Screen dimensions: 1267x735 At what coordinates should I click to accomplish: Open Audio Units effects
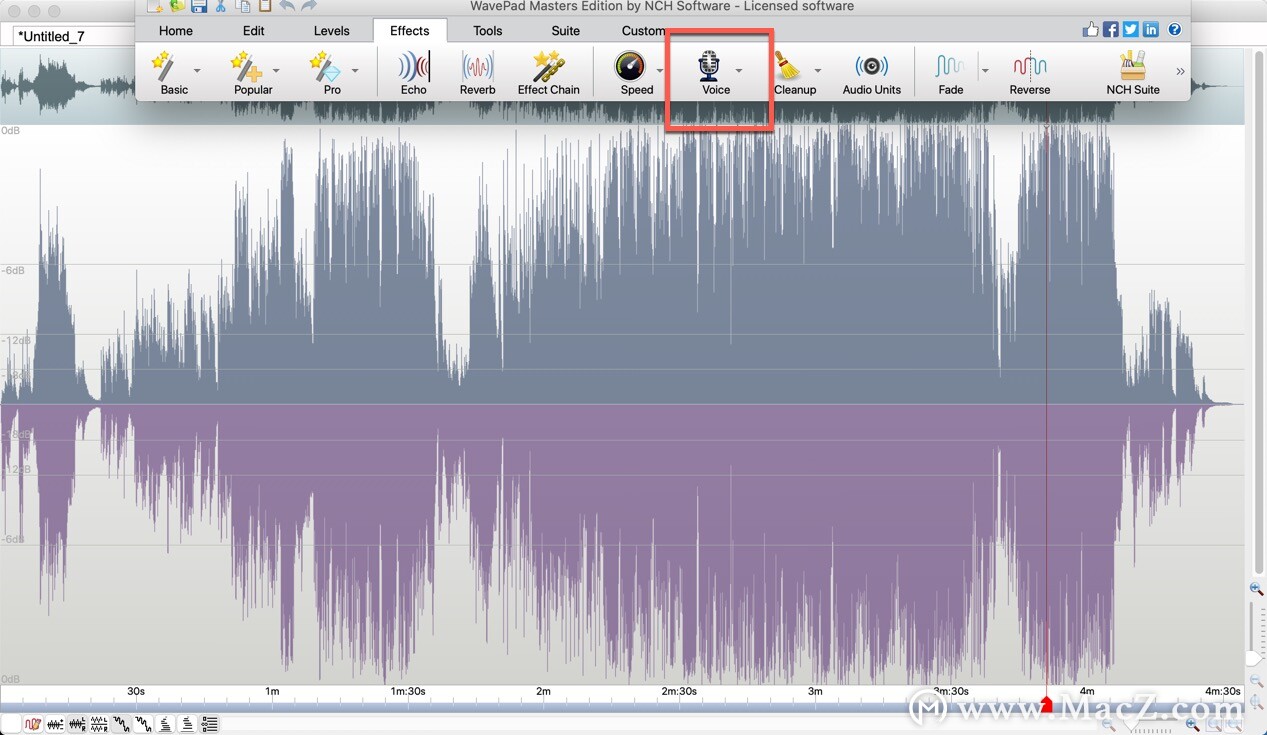(871, 74)
